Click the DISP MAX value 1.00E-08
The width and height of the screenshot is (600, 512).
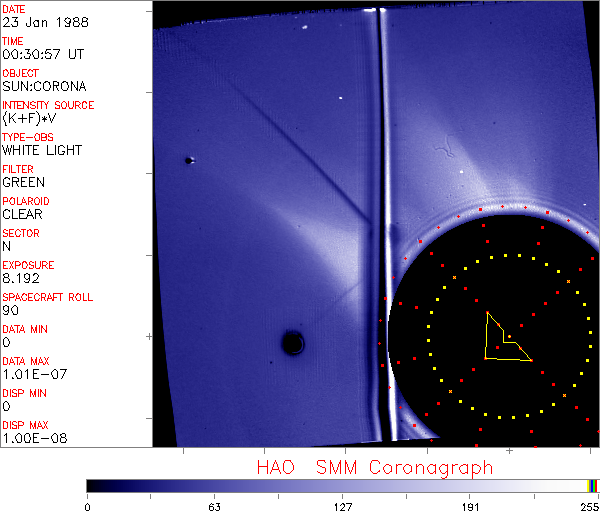pyautogui.click(x=31, y=437)
